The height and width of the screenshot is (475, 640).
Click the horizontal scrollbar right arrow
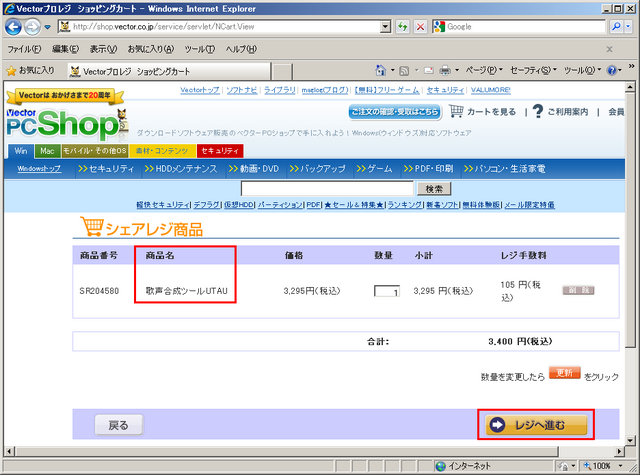coord(620,451)
